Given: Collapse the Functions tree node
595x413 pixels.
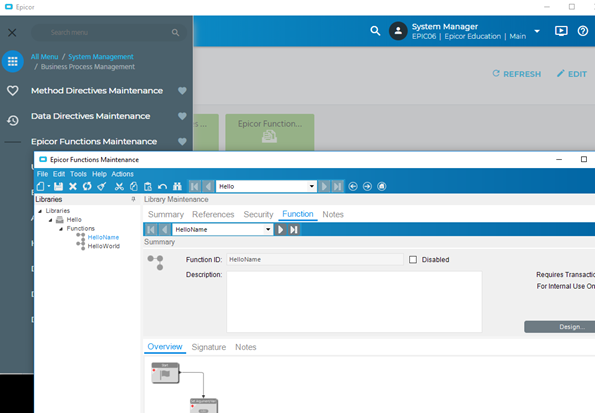Looking at the screenshot, I should tap(61, 229).
